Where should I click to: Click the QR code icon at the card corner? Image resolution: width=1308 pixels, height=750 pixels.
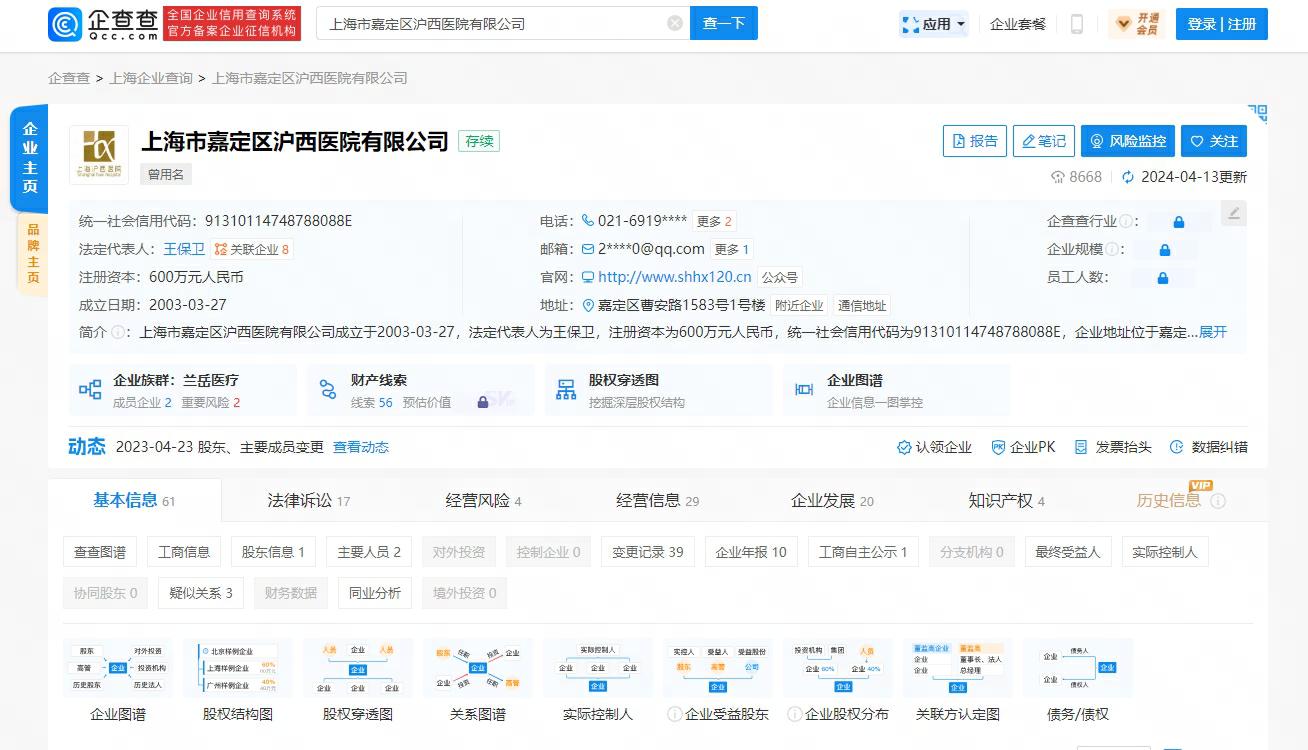point(1257,113)
